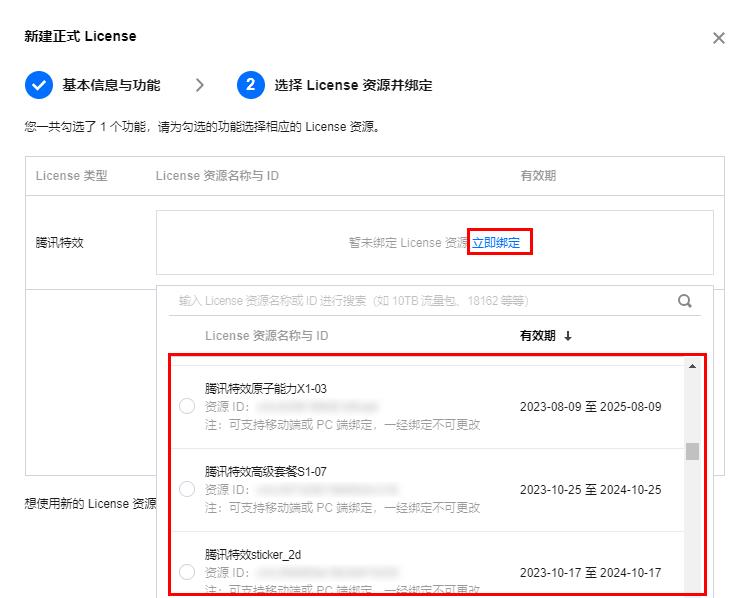Click the 腾讯特效 license type cell
This screenshot has height=598, width=750.
pyautogui.click(x=59, y=243)
